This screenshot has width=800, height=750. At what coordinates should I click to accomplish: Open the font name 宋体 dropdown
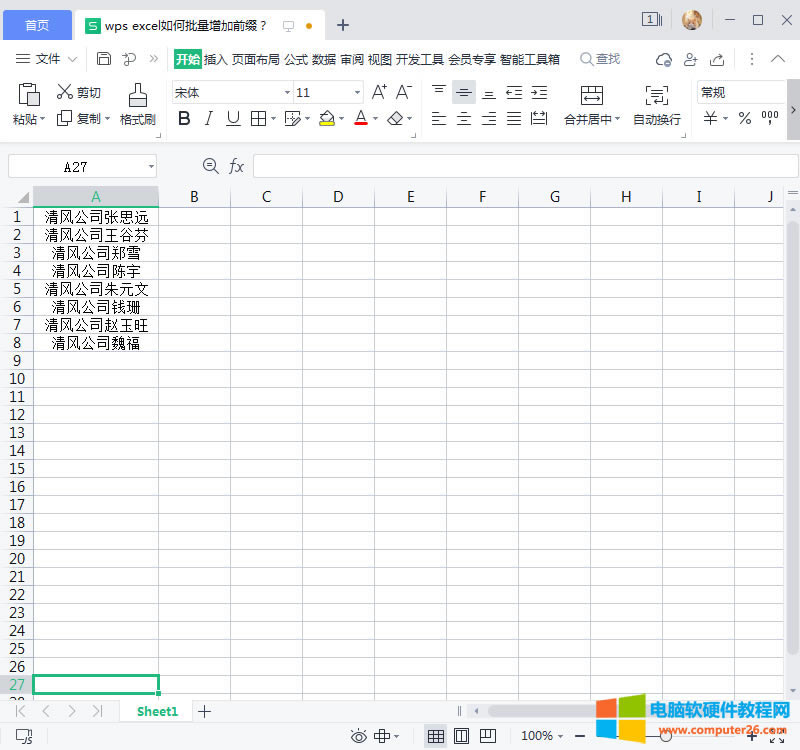click(x=287, y=93)
